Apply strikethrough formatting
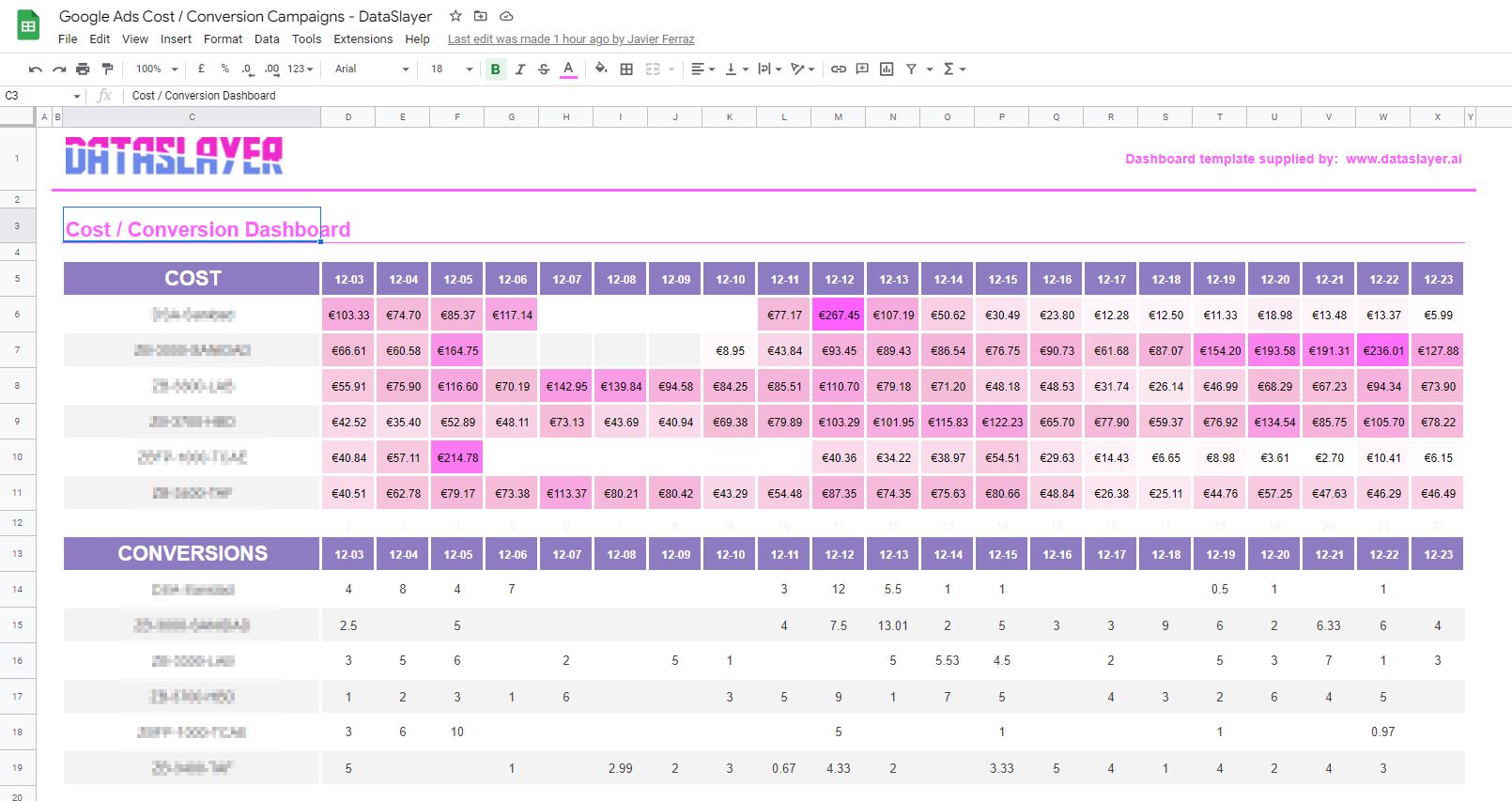The height and width of the screenshot is (801, 1512). [544, 69]
